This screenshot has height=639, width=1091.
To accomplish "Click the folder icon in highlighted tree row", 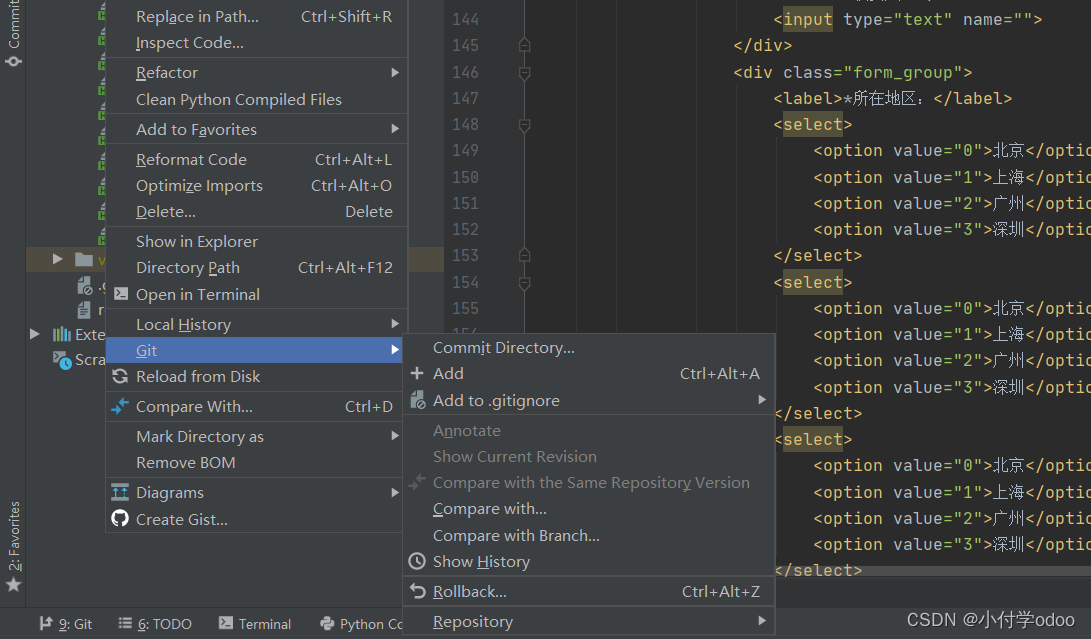I will click(83, 260).
